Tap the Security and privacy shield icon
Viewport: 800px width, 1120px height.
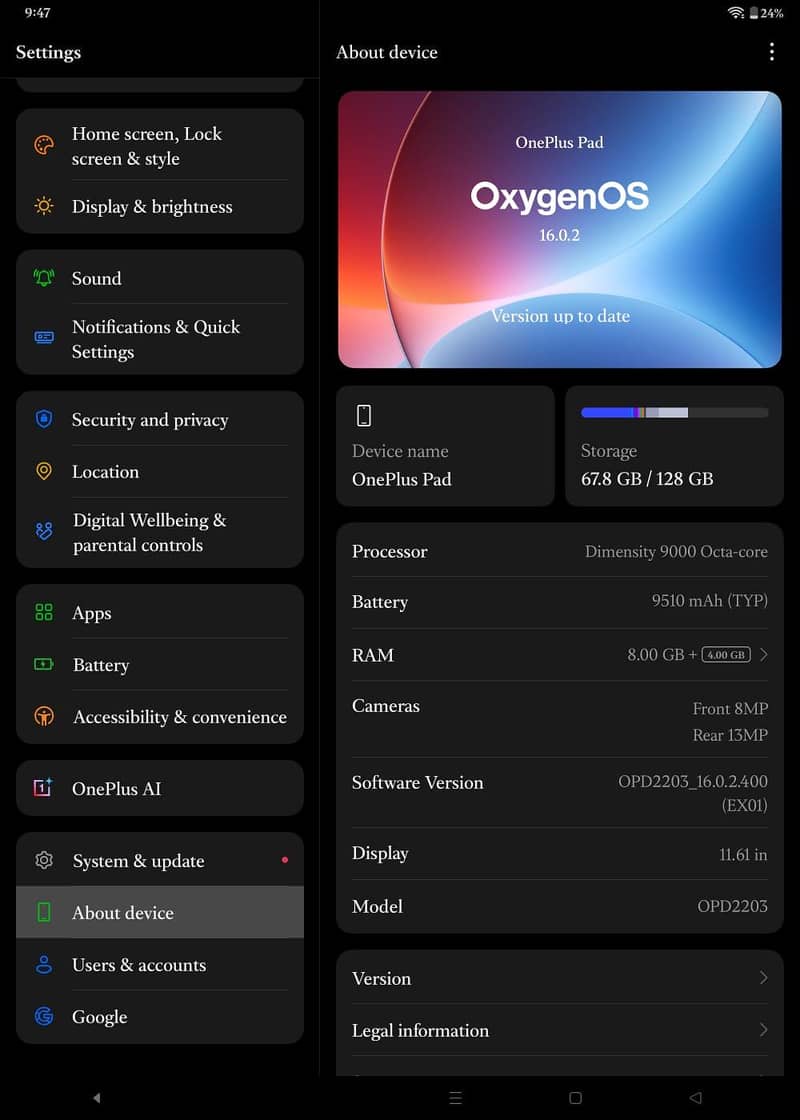coord(44,419)
